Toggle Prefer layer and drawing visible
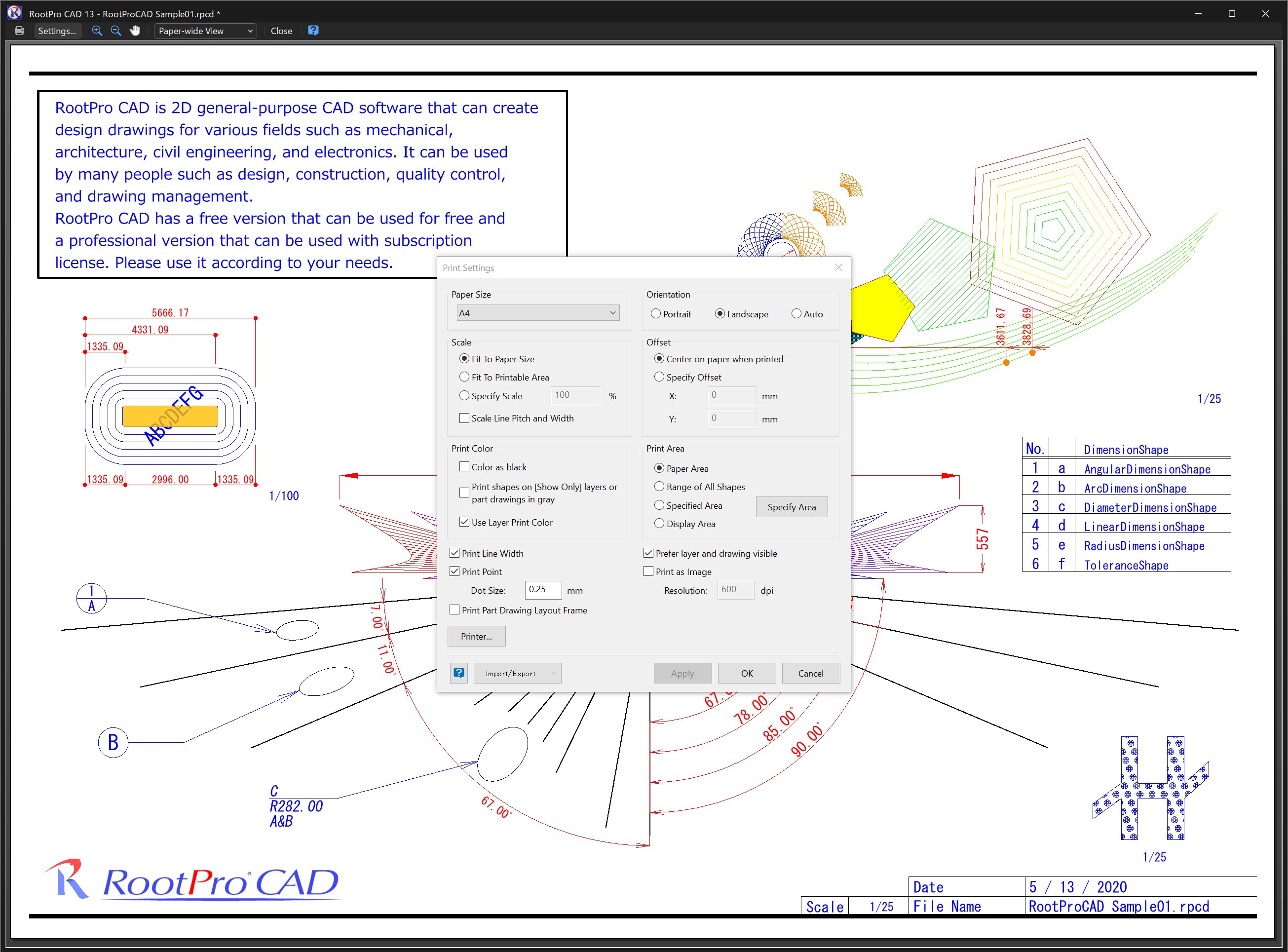The image size is (1288, 952). (x=710, y=553)
